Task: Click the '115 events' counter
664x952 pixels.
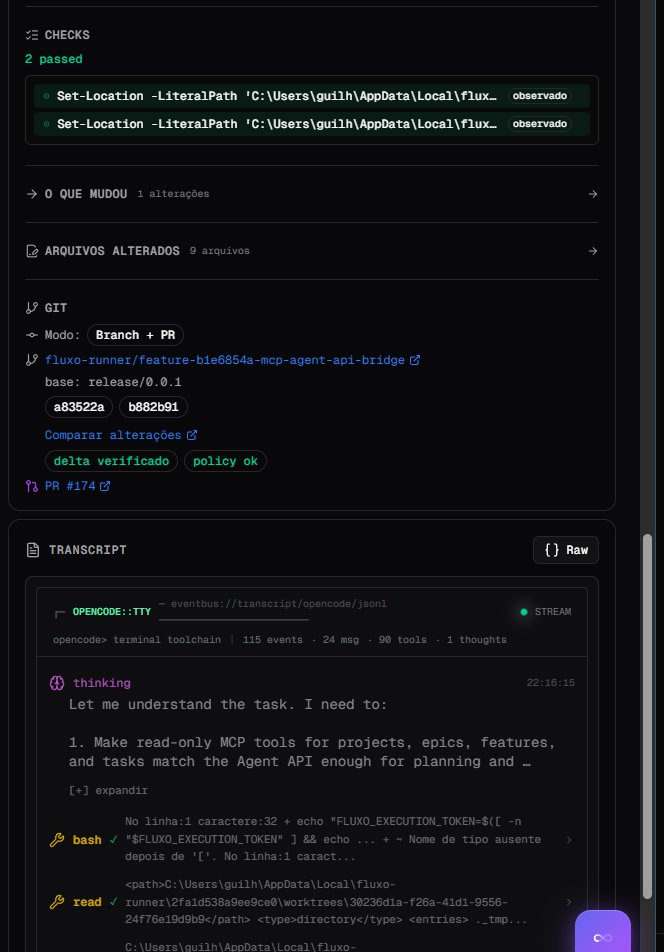Action: tap(273, 640)
